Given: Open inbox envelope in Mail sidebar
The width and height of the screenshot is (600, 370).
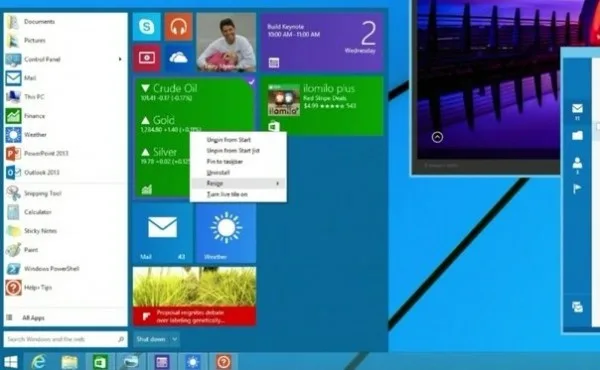Looking at the screenshot, I should [577, 109].
